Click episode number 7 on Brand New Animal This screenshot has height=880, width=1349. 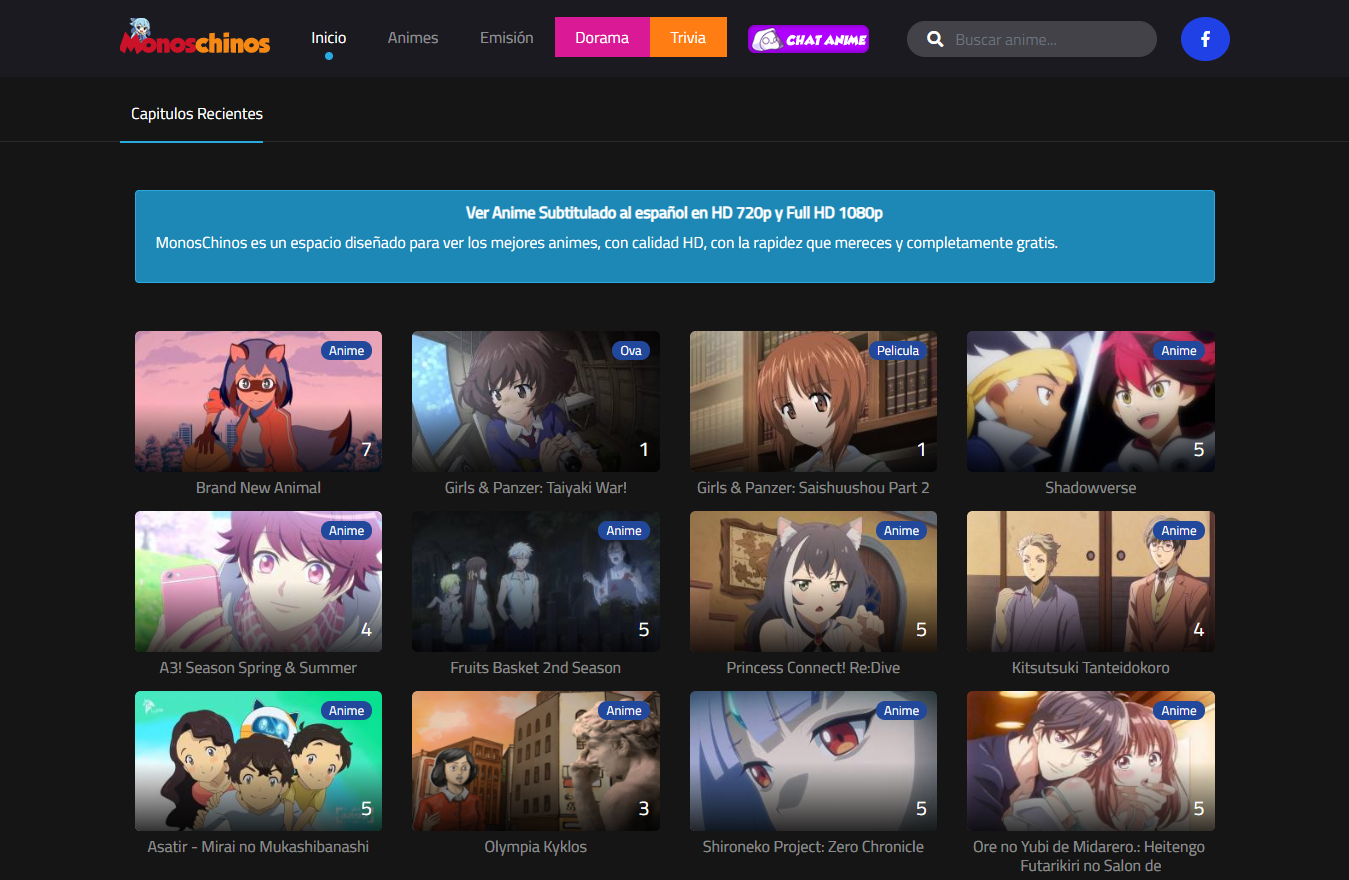coord(366,450)
